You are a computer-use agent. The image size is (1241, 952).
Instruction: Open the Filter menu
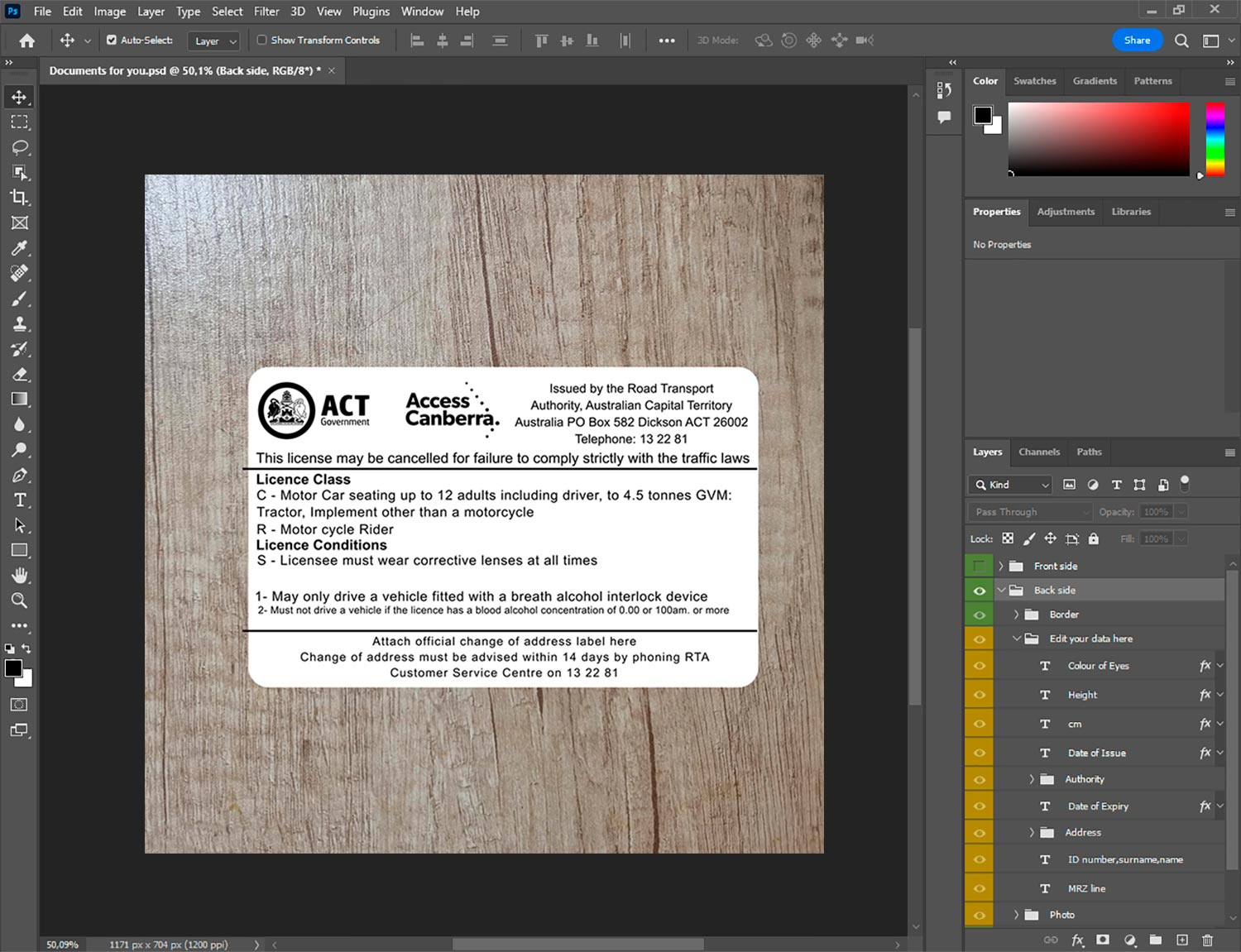(x=266, y=12)
